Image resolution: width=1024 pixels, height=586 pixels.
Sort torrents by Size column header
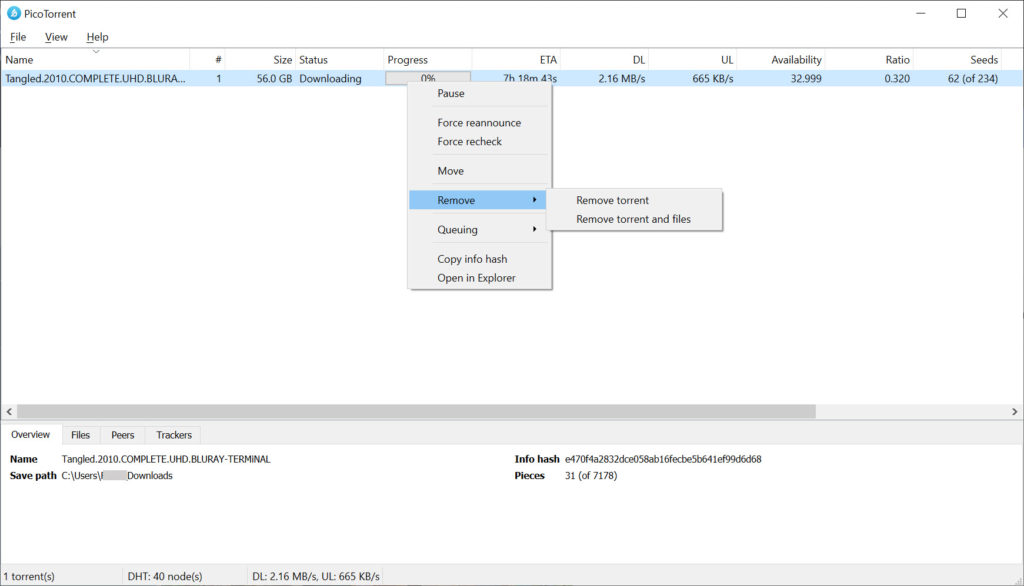coord(260,59)
